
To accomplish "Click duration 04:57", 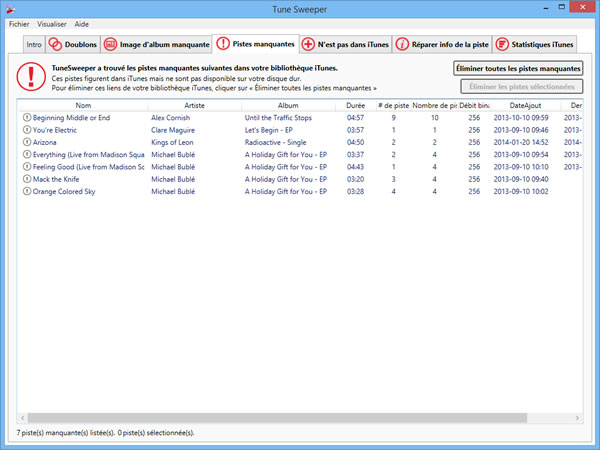I will tap(355, 118).
